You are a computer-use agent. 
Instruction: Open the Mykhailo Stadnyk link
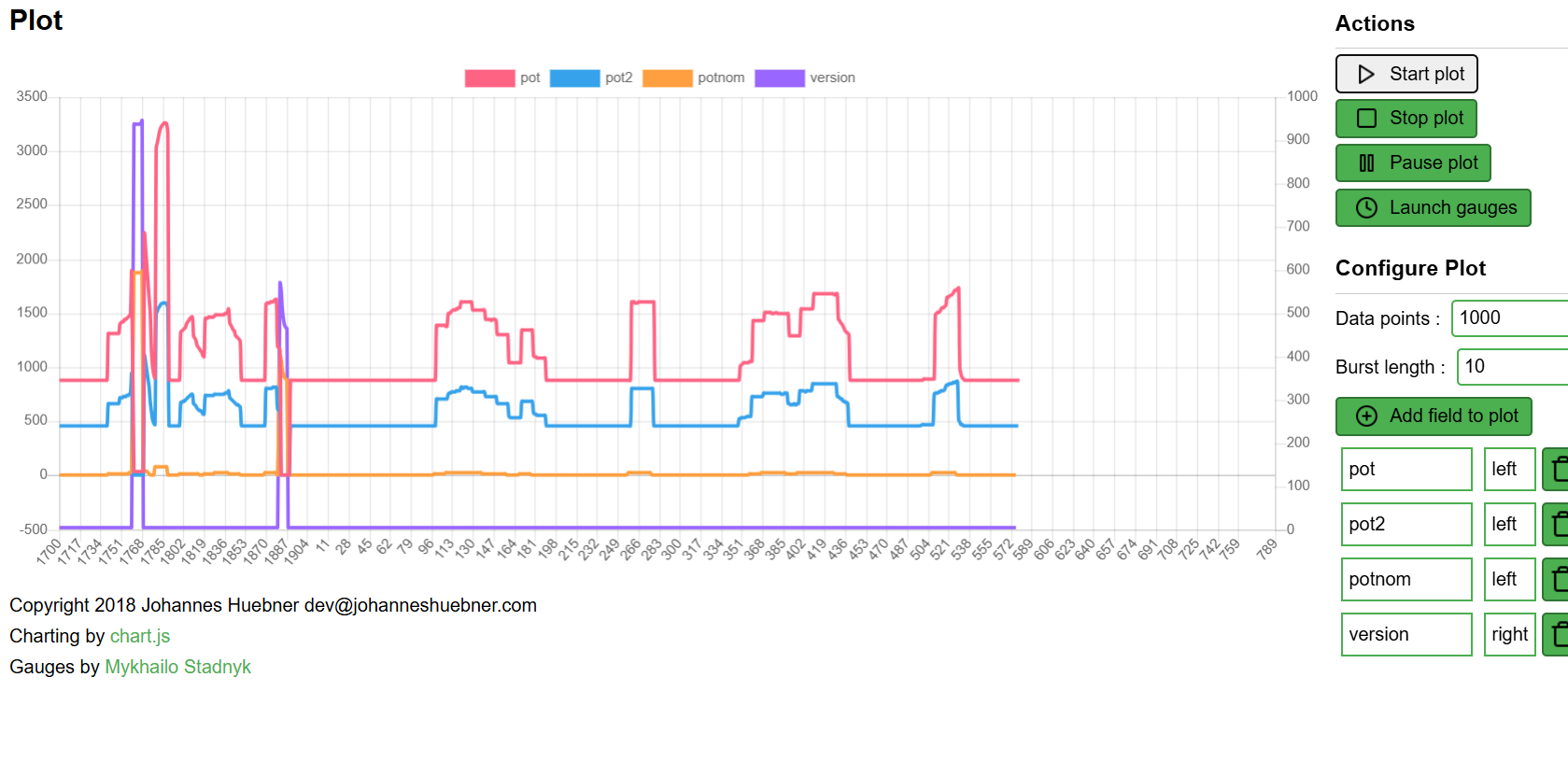[177, 667]
